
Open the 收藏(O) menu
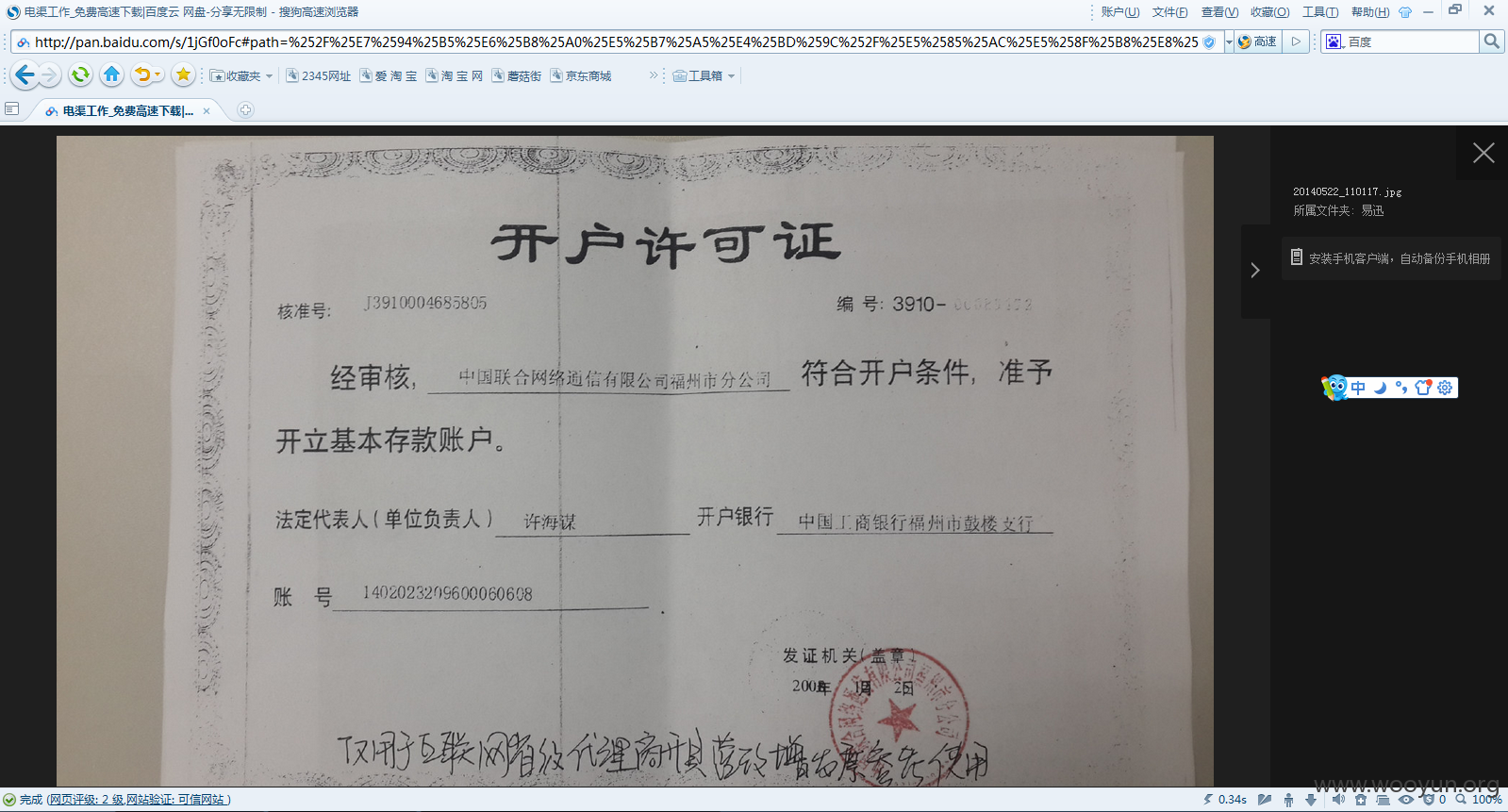coord(1269,12)
